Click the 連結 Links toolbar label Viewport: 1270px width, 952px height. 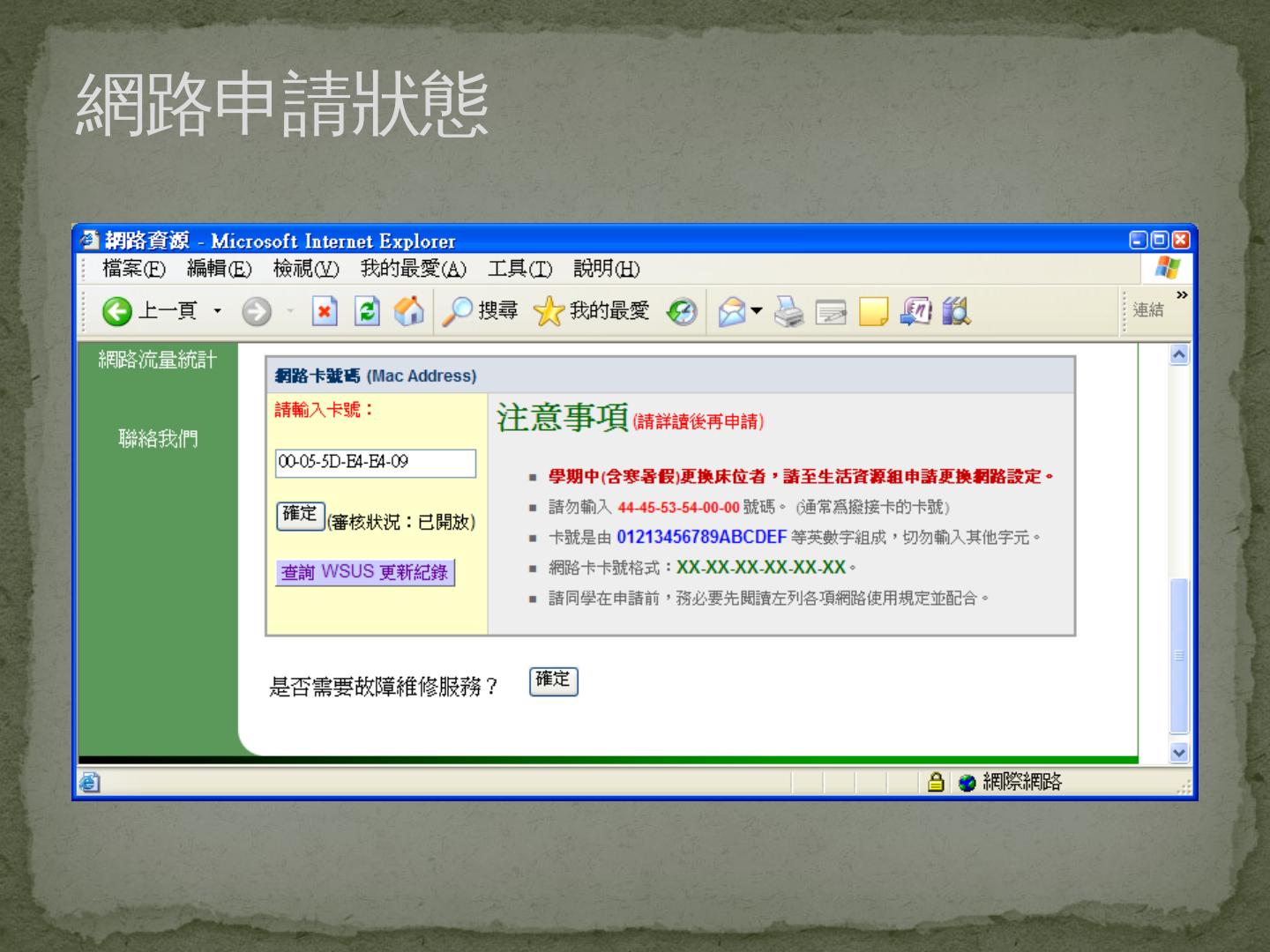(1148, 309)
